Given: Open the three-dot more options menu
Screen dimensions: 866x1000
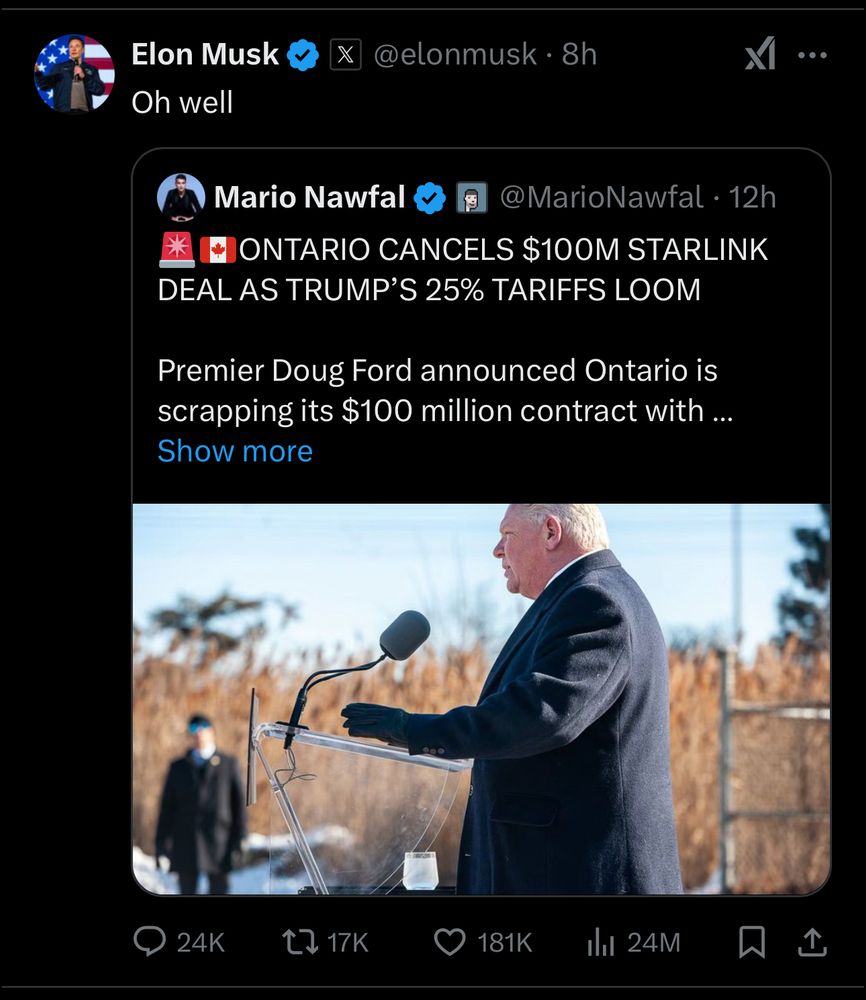Looking at the screenshot, I should (x=812, y=55).
